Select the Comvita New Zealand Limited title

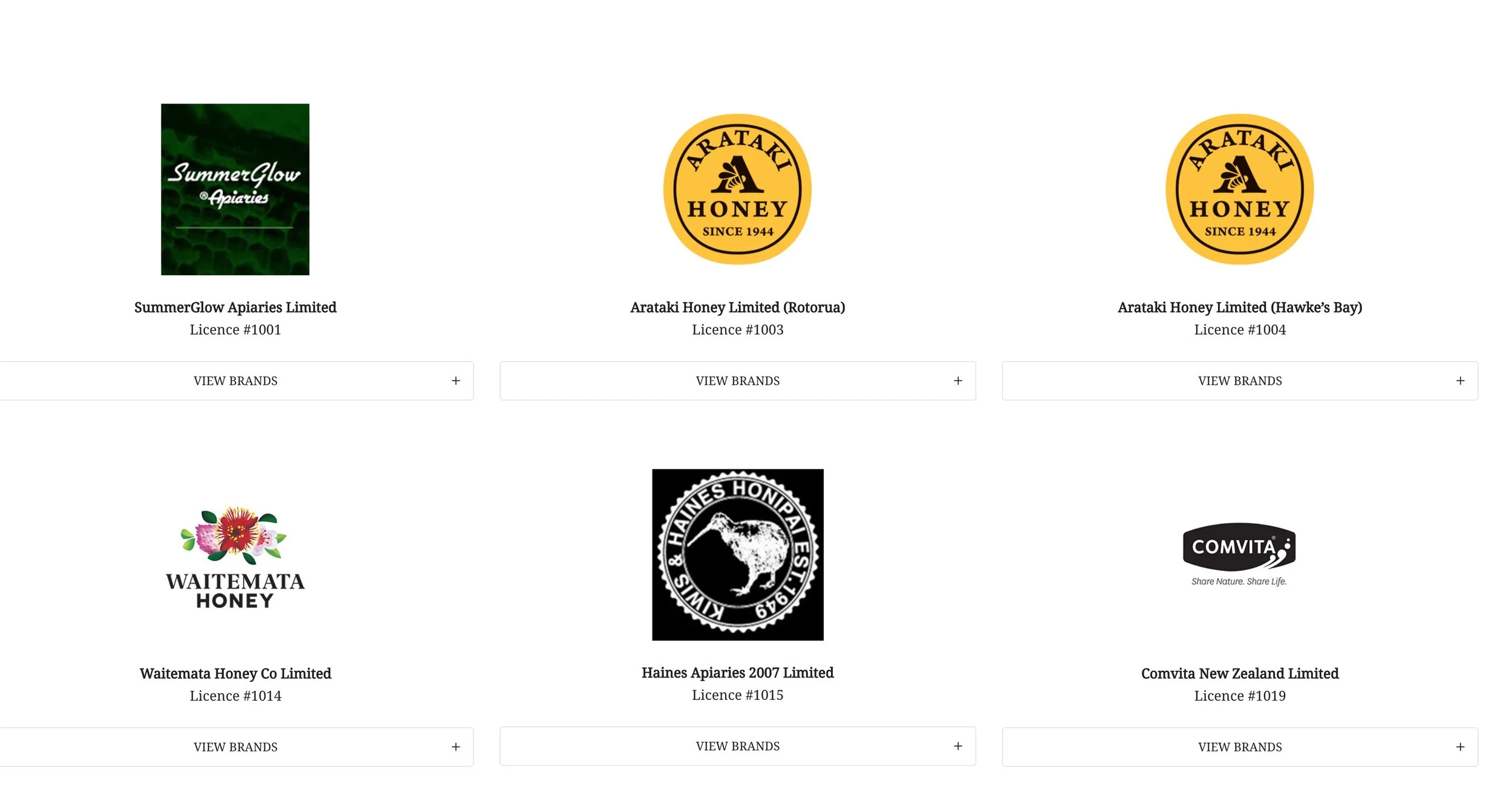click(x=1240, y=673)
